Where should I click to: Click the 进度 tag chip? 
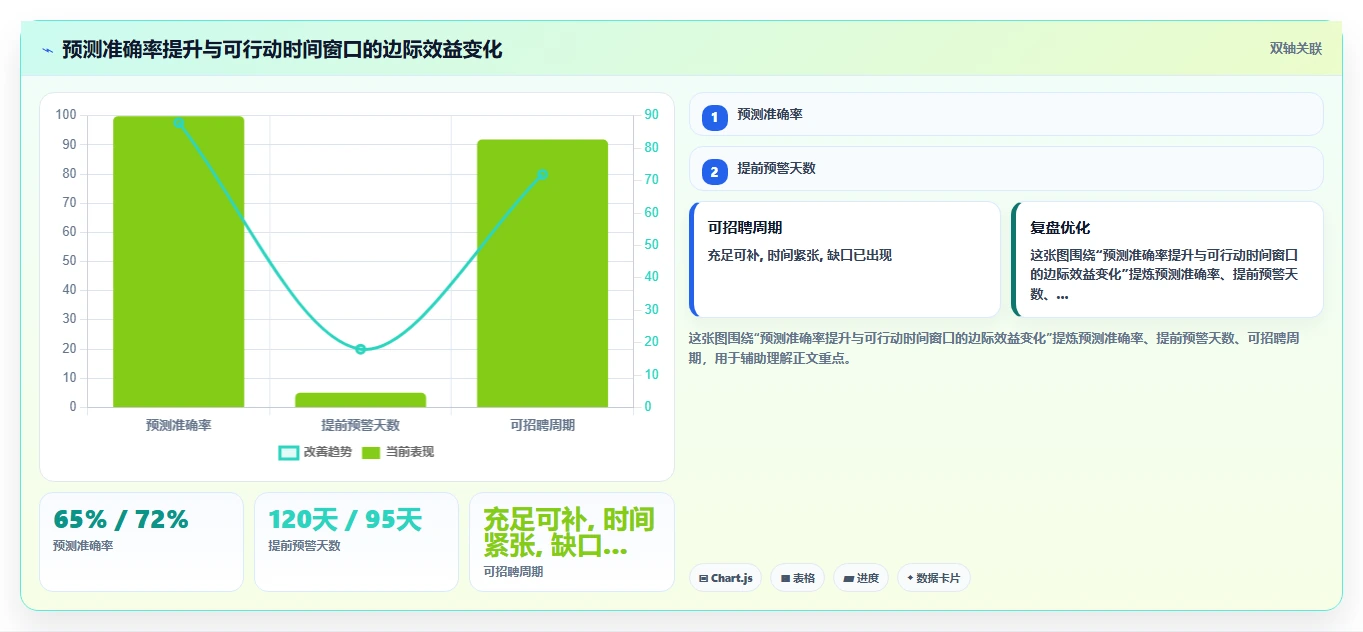coord(860,578)
